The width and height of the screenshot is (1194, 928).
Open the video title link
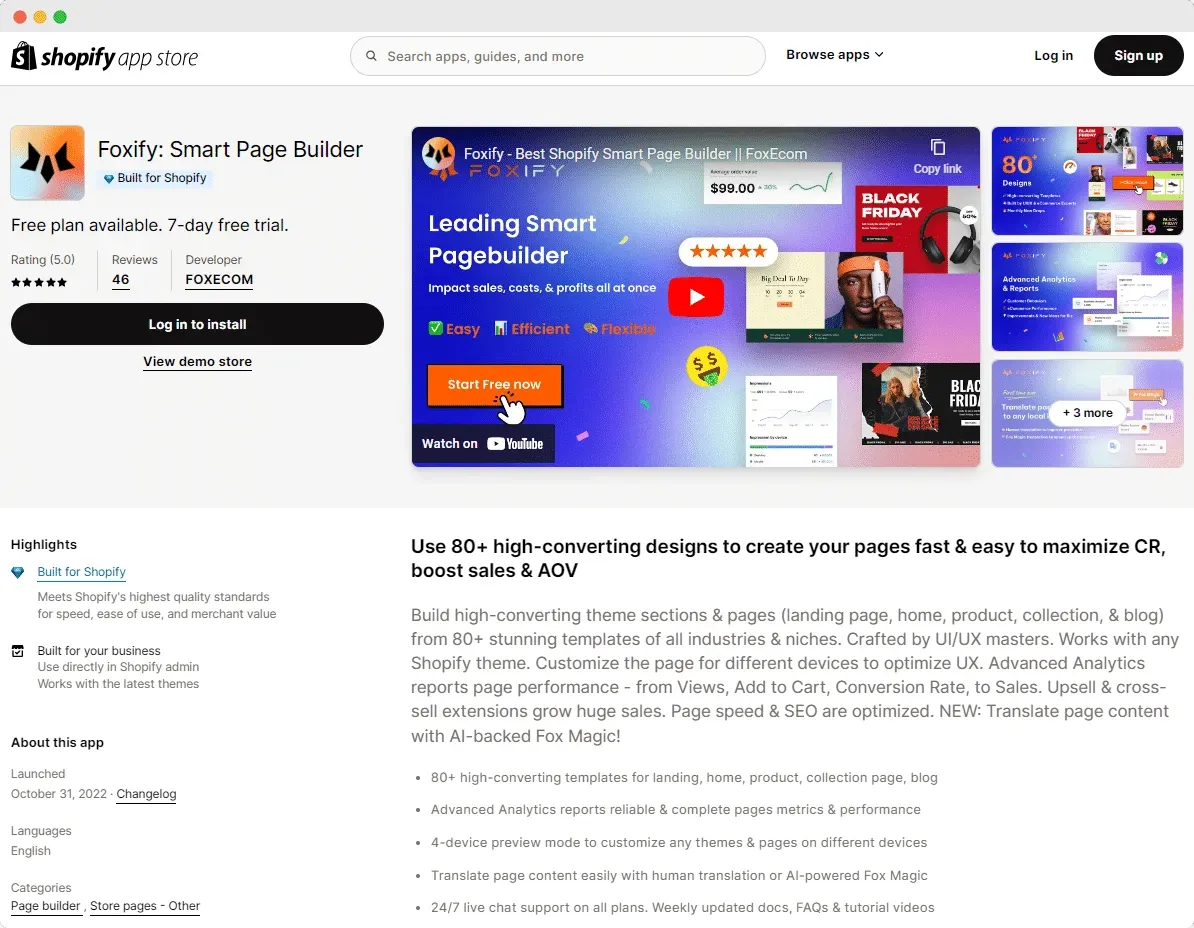click(635, 154)
